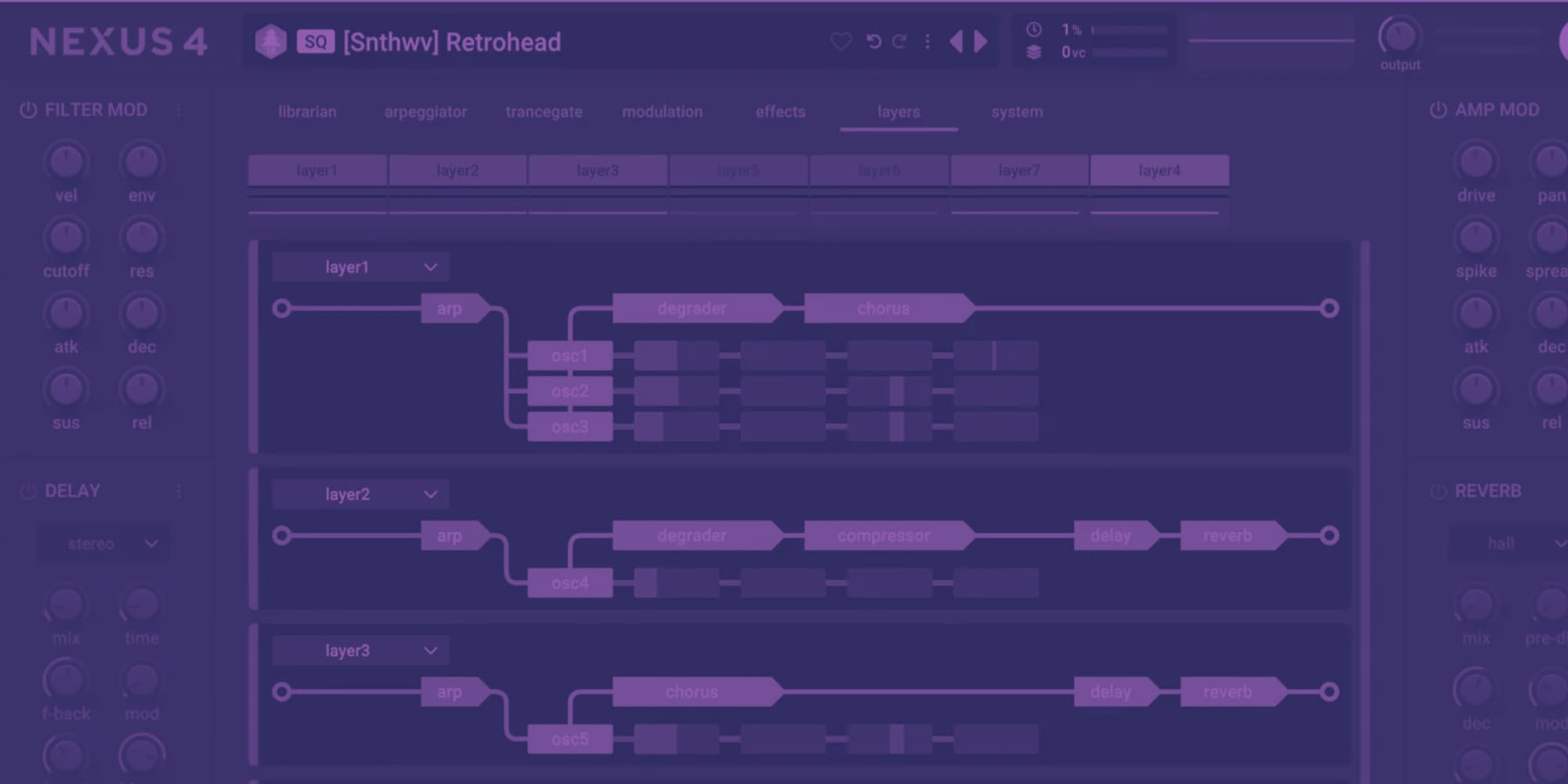Click the output volume knob

tap(1400, 36)
